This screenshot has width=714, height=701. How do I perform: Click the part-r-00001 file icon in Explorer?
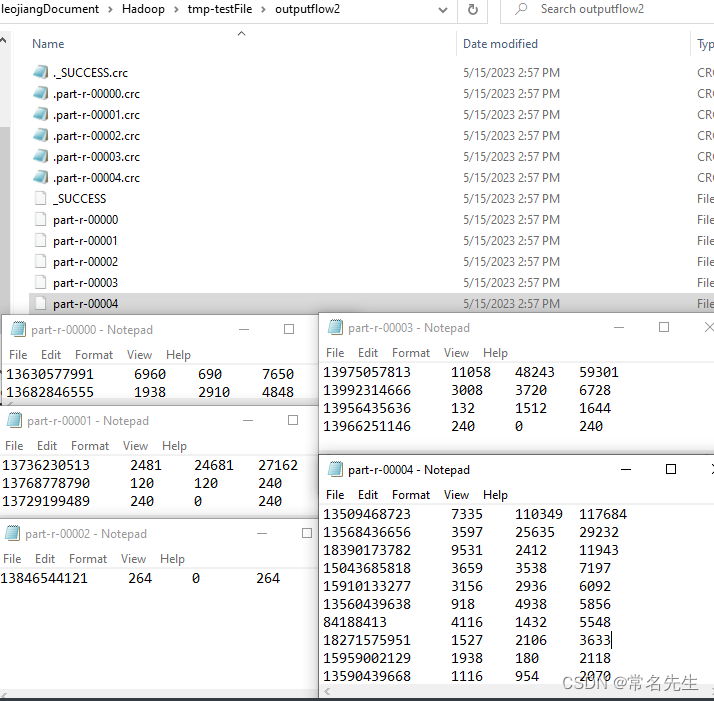point(41,240)
